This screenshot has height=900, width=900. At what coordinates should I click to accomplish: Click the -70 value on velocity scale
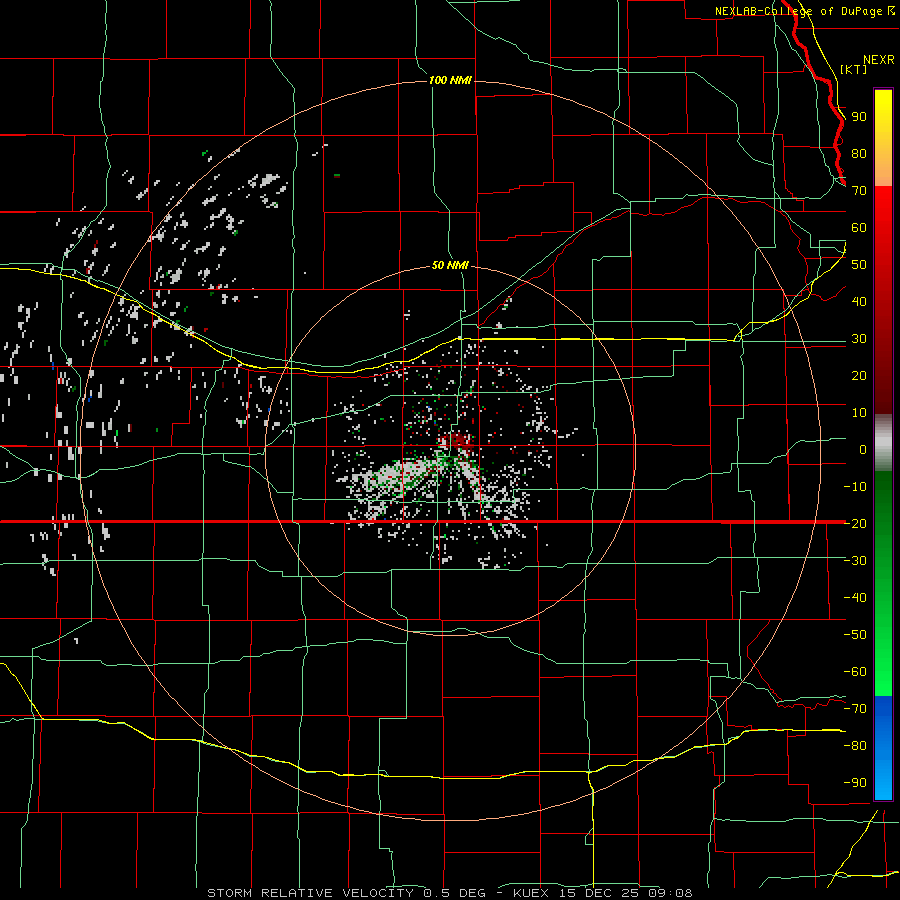tap(855, 709)
